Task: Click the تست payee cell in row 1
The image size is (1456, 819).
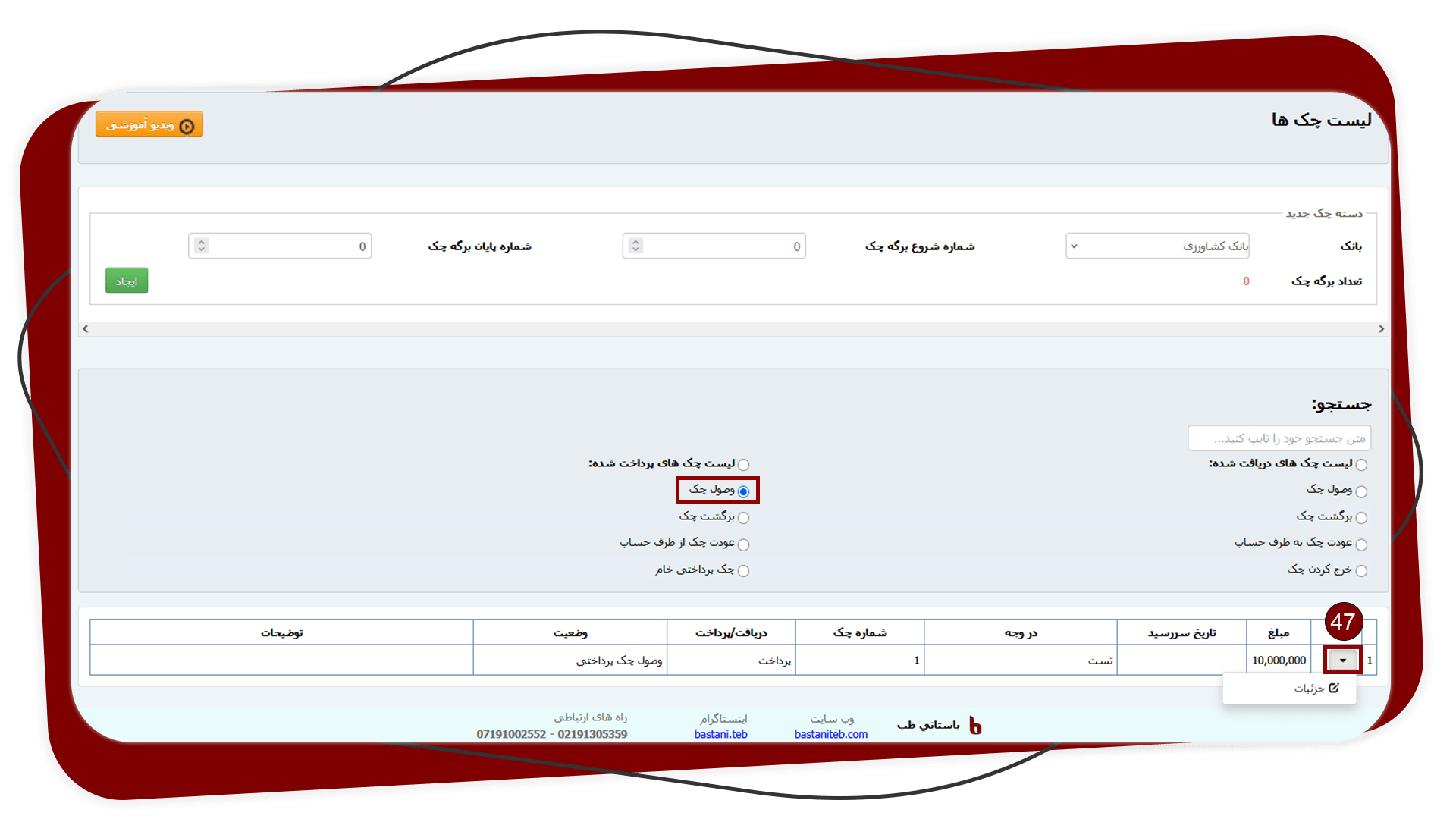Action: pos(1021,660)
